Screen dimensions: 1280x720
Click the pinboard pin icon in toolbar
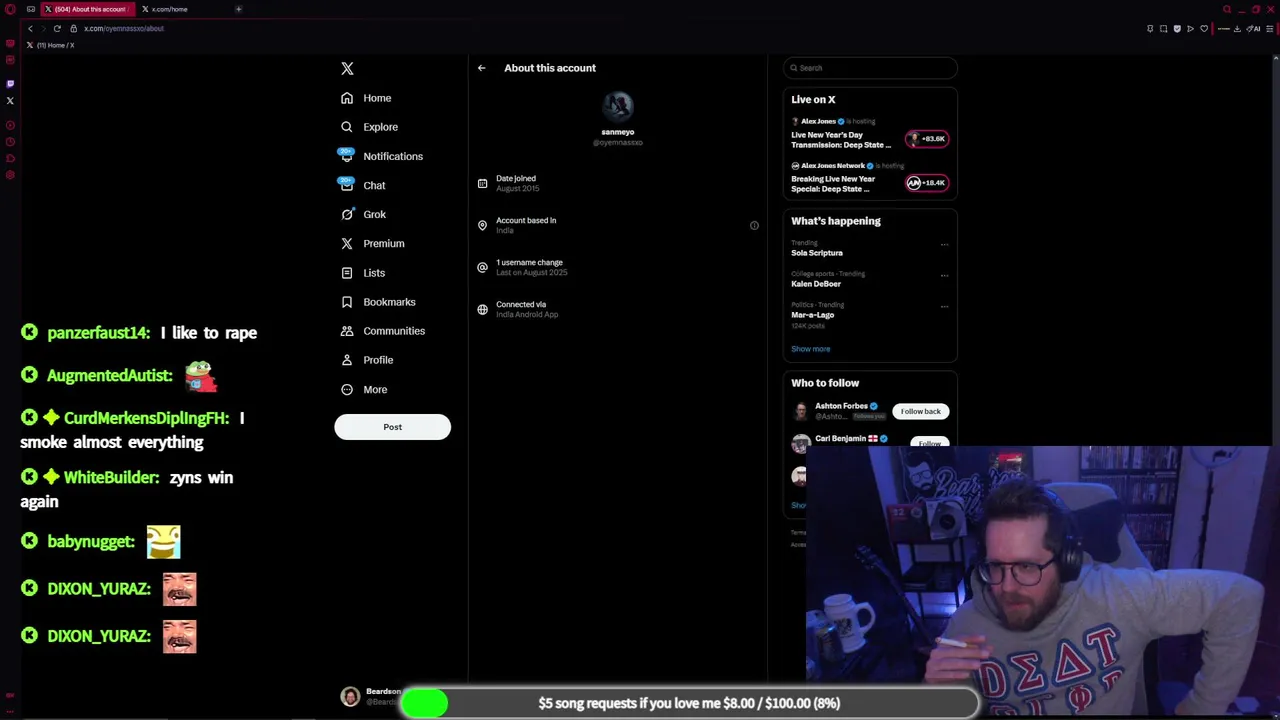tap(1150, 29)
